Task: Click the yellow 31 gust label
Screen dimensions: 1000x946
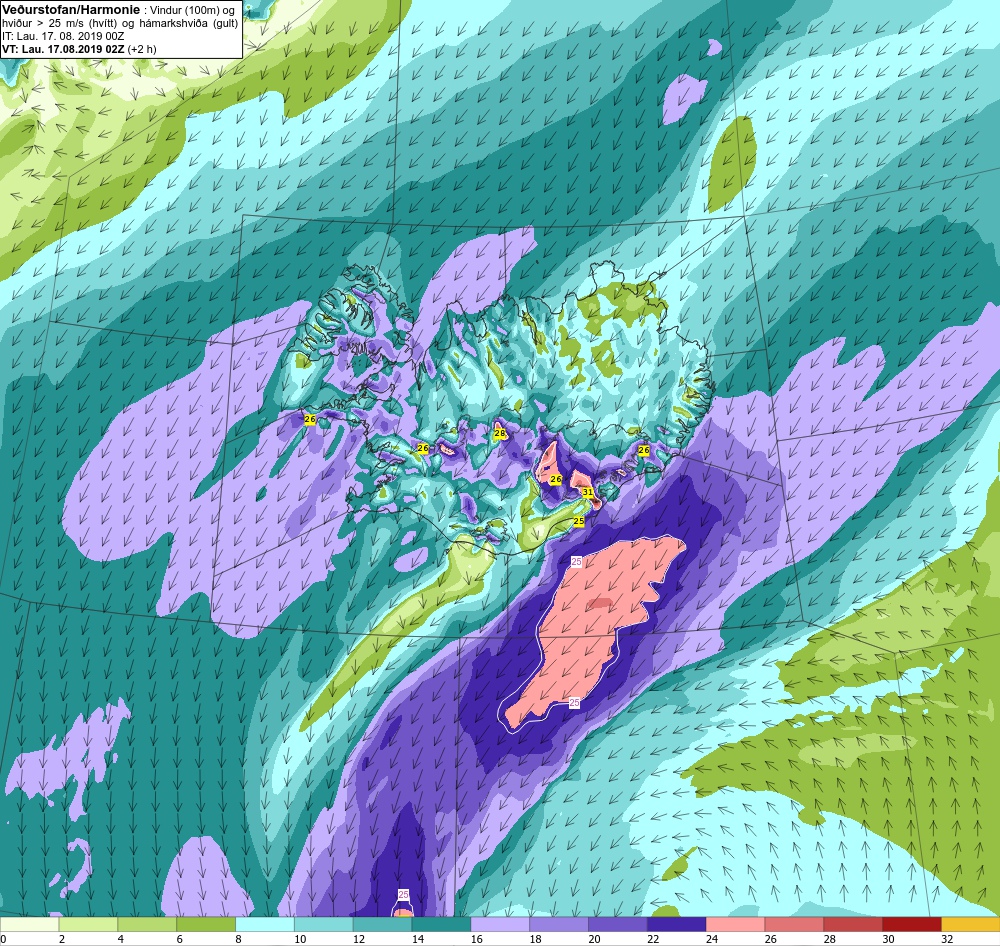Action: [587, 492]
